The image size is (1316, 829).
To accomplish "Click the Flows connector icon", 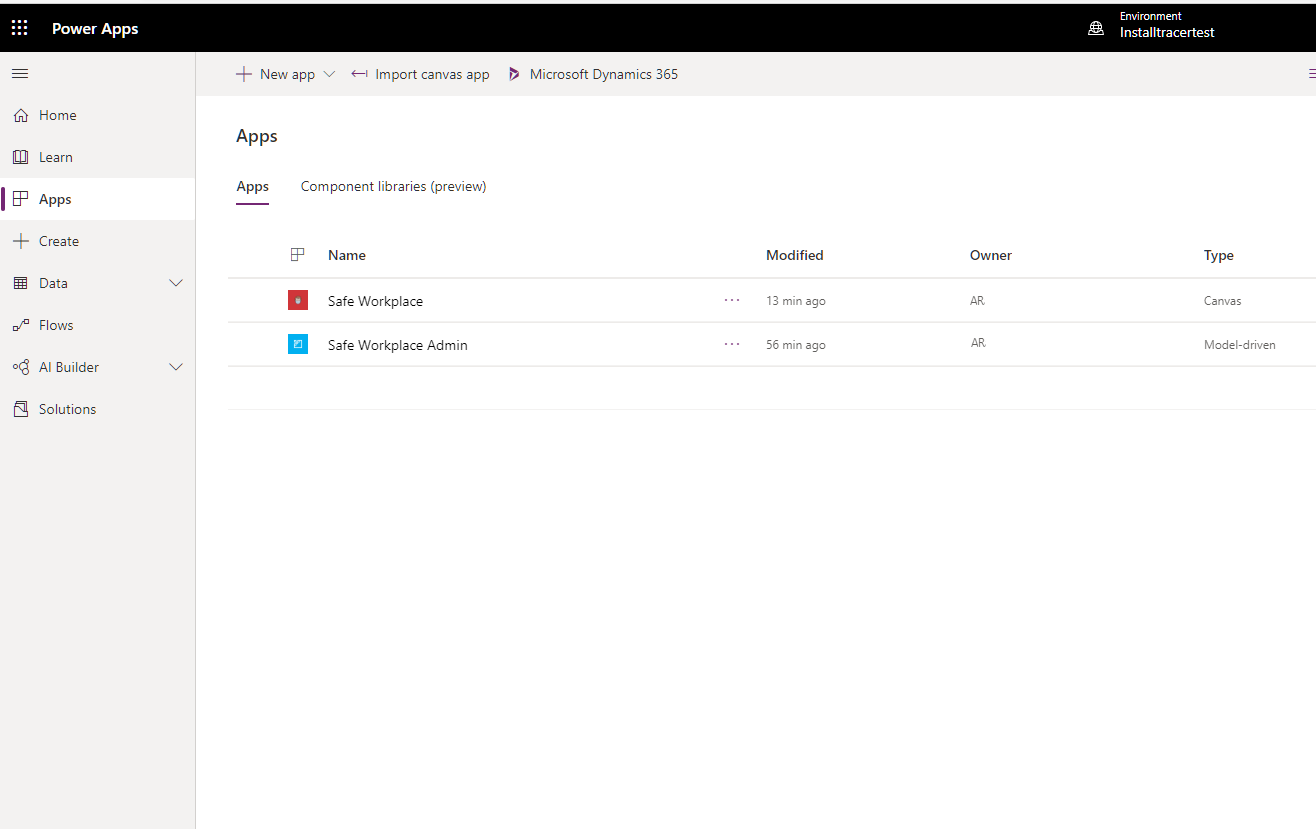I will point(20,325).
